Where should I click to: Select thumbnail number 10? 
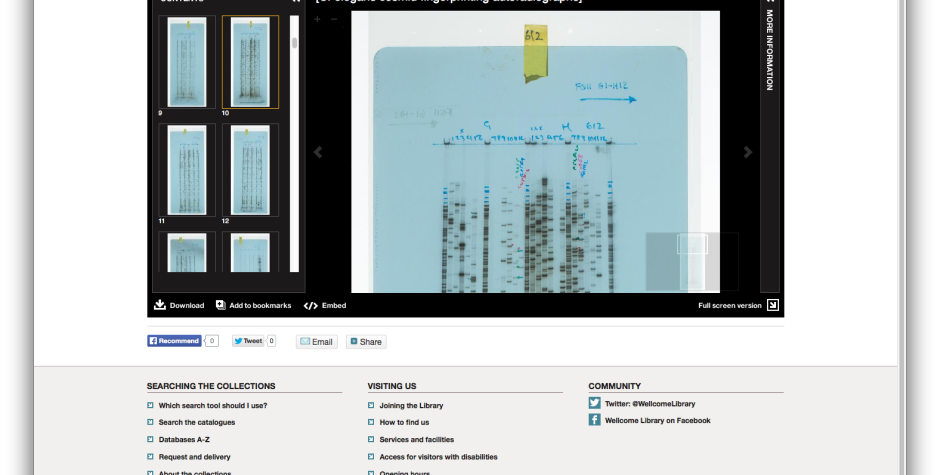[251, 62]
